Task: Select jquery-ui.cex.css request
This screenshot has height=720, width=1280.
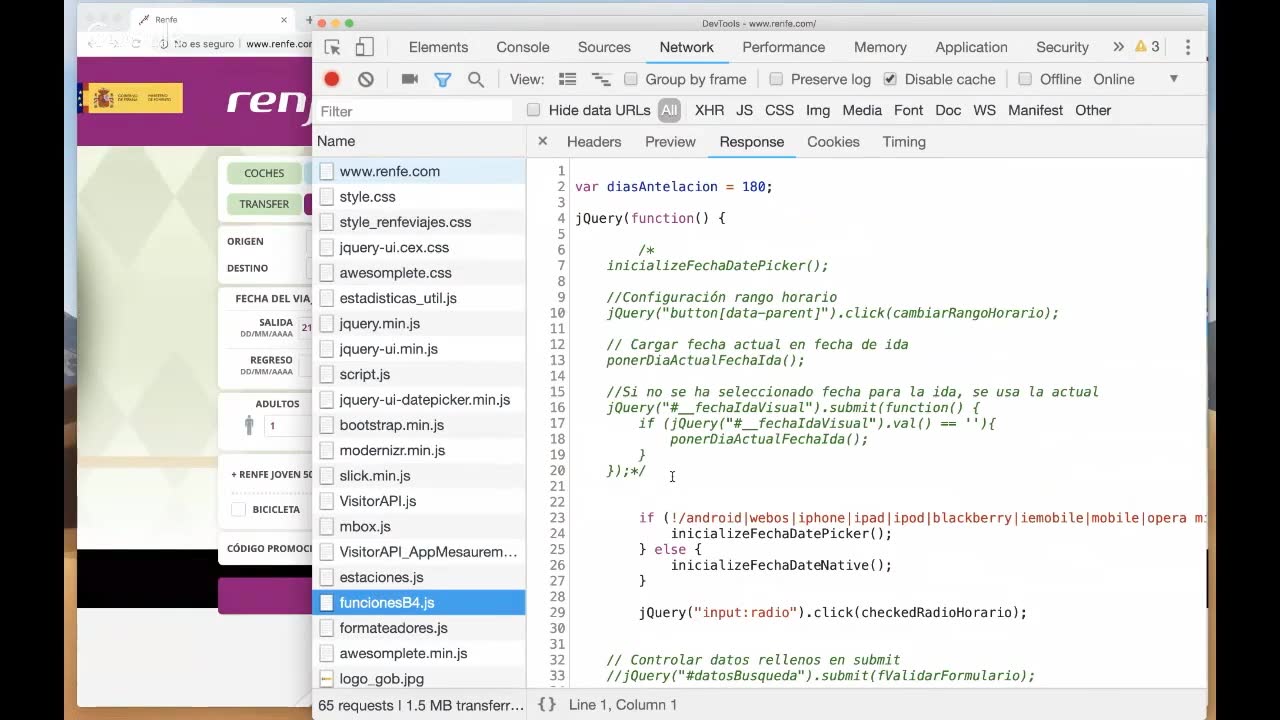Action: pyautogui.click(x=419, y=247)
